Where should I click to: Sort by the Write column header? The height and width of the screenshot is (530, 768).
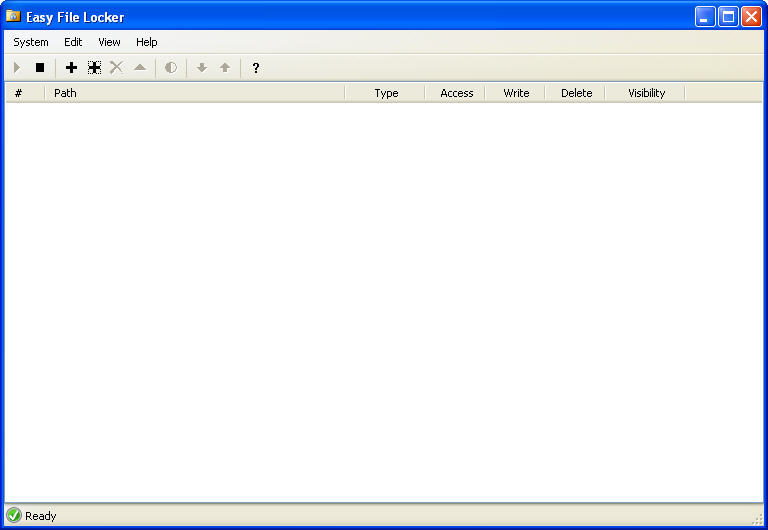click(x=515, y=93)
